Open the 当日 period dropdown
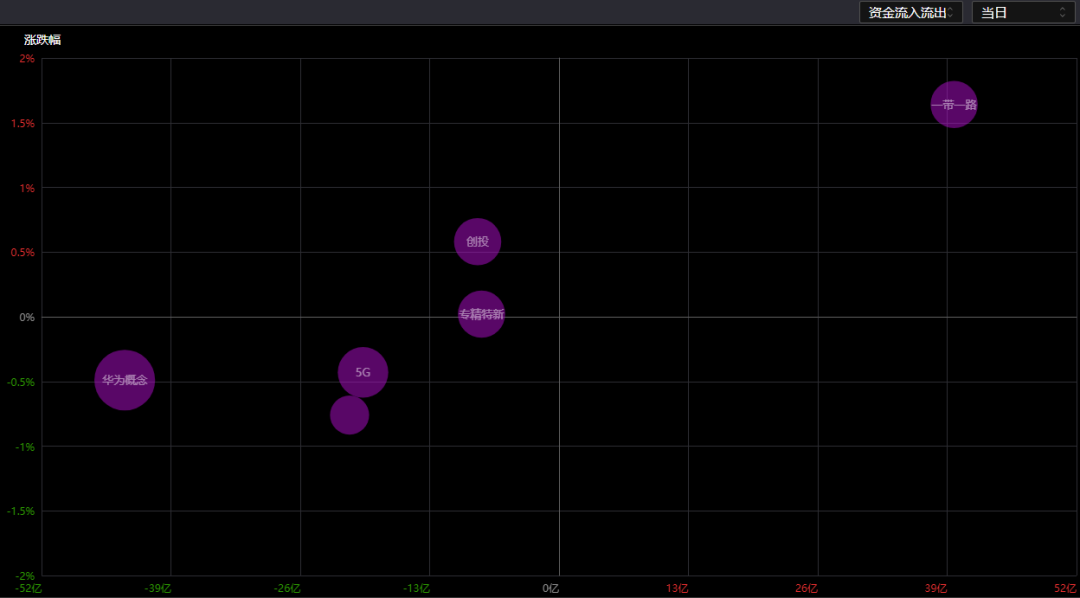The height and width of the screenshot is (598, 1080). [x=1022, y=12]
